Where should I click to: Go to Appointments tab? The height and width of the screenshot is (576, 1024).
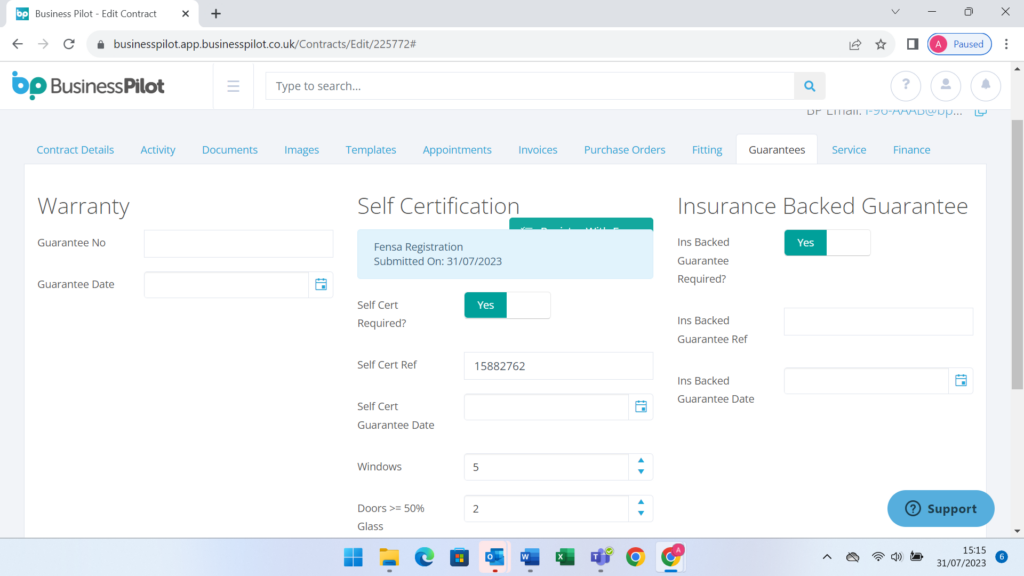[457, 150]
